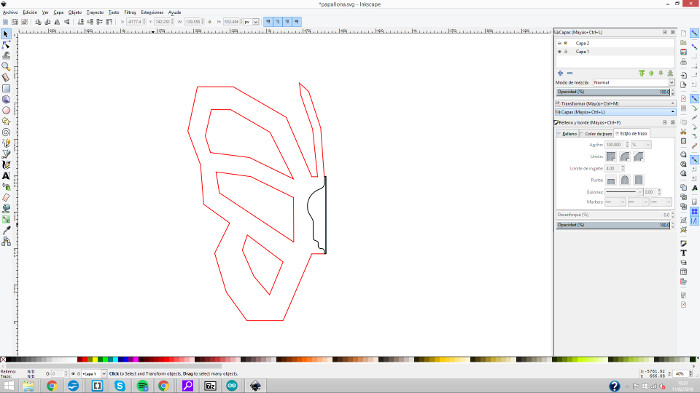This screenshot has width=700, height=393.
Task: Select the Bezier pen tool
Action: (6, 154)
